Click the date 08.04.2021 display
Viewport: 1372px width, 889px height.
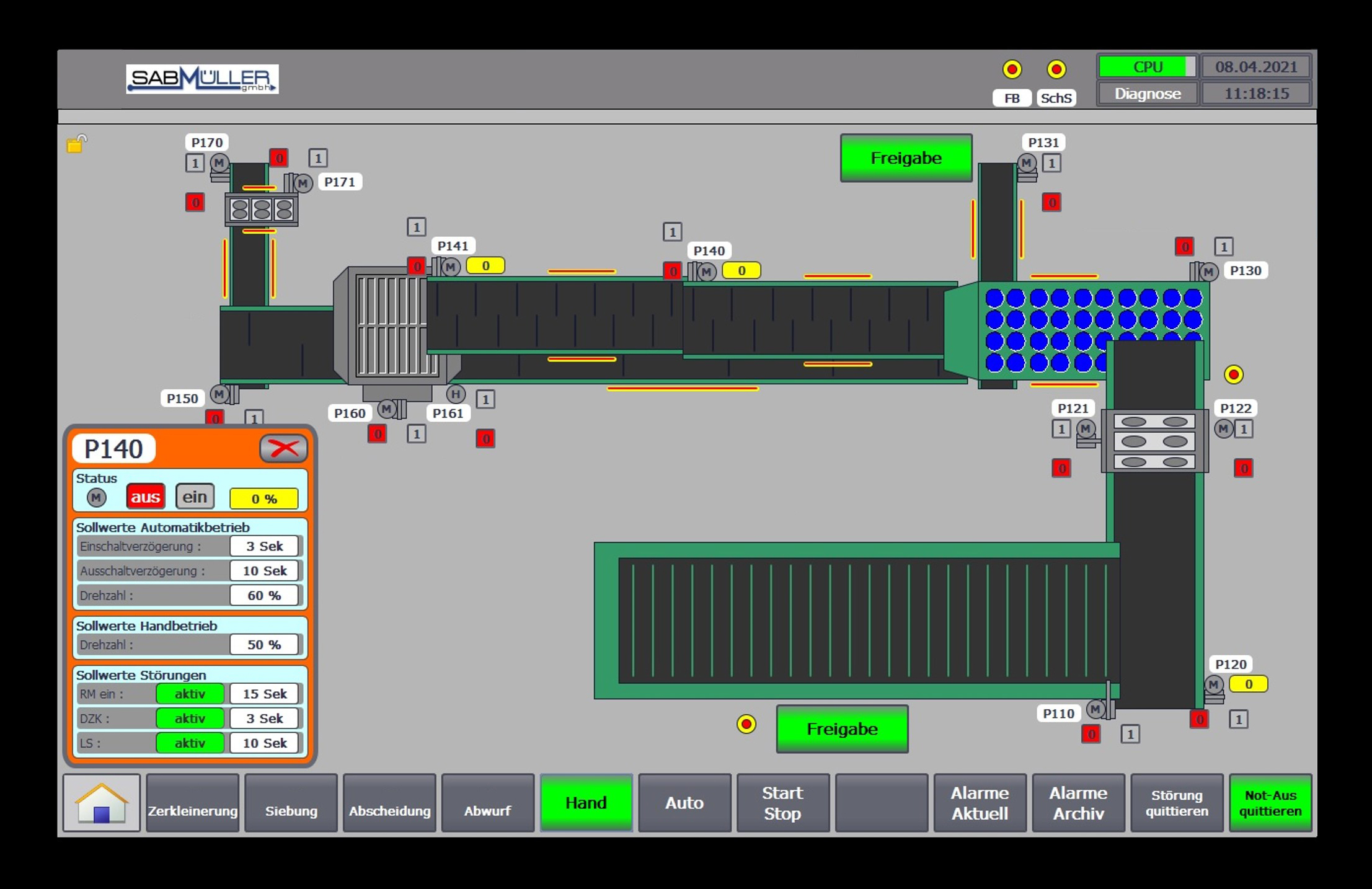coord(1256,66)
